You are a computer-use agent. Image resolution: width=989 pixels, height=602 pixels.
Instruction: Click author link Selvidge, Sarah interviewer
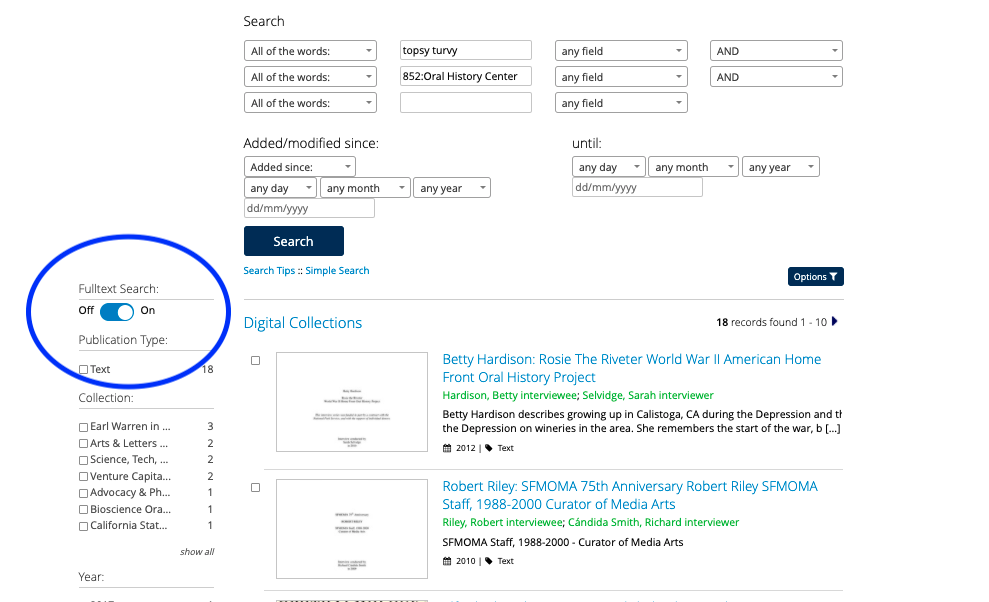tap(648, 396)
